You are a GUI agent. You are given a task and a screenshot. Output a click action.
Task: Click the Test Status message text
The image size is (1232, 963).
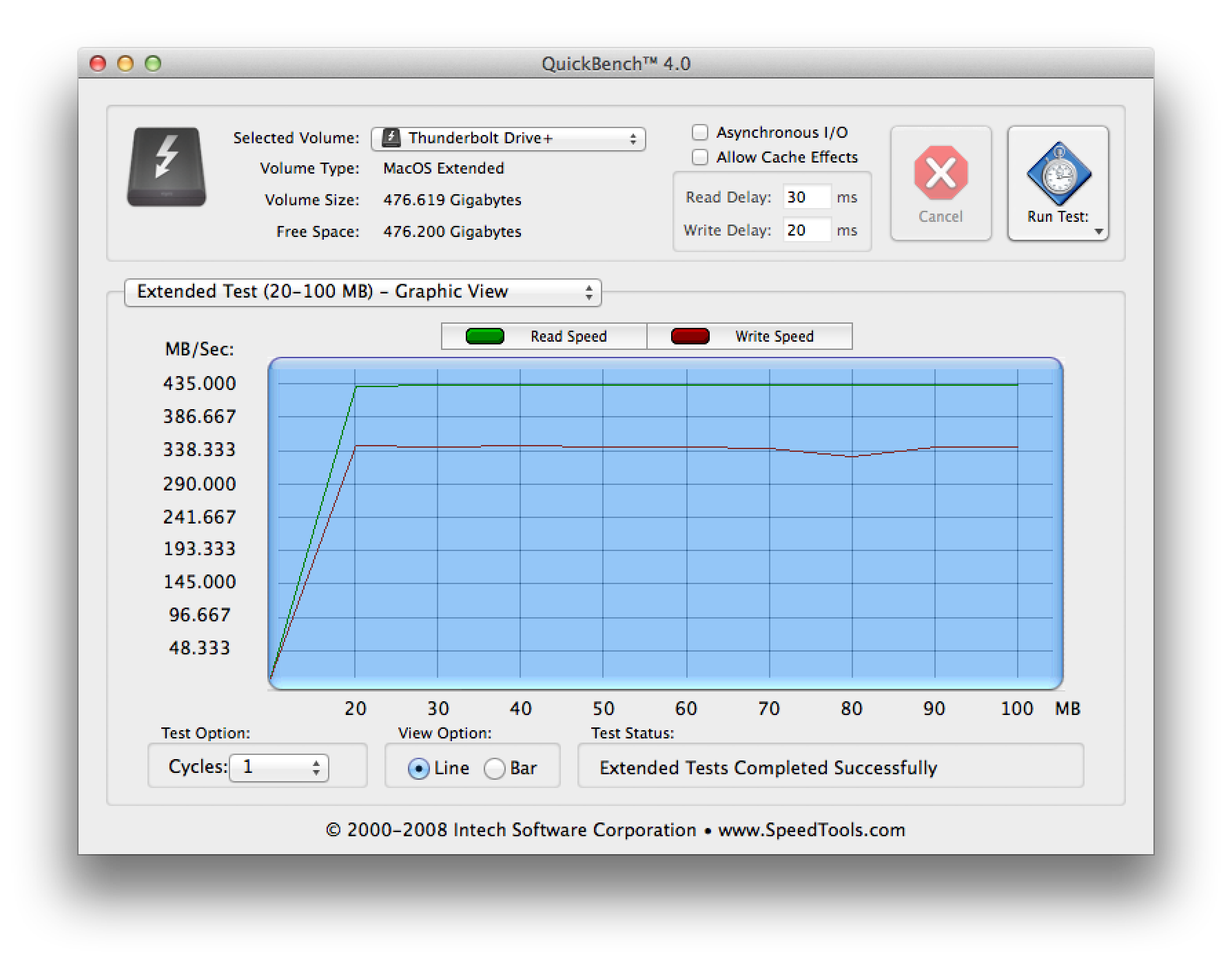point(768,767)
